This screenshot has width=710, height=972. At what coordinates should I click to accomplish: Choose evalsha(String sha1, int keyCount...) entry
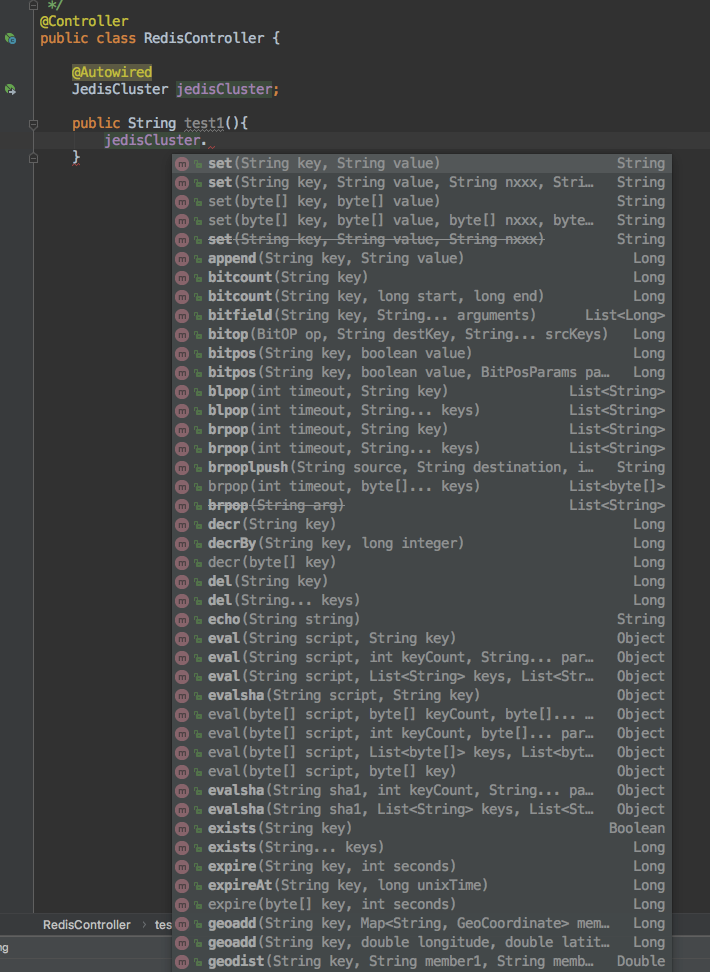(x=422, y=791)
